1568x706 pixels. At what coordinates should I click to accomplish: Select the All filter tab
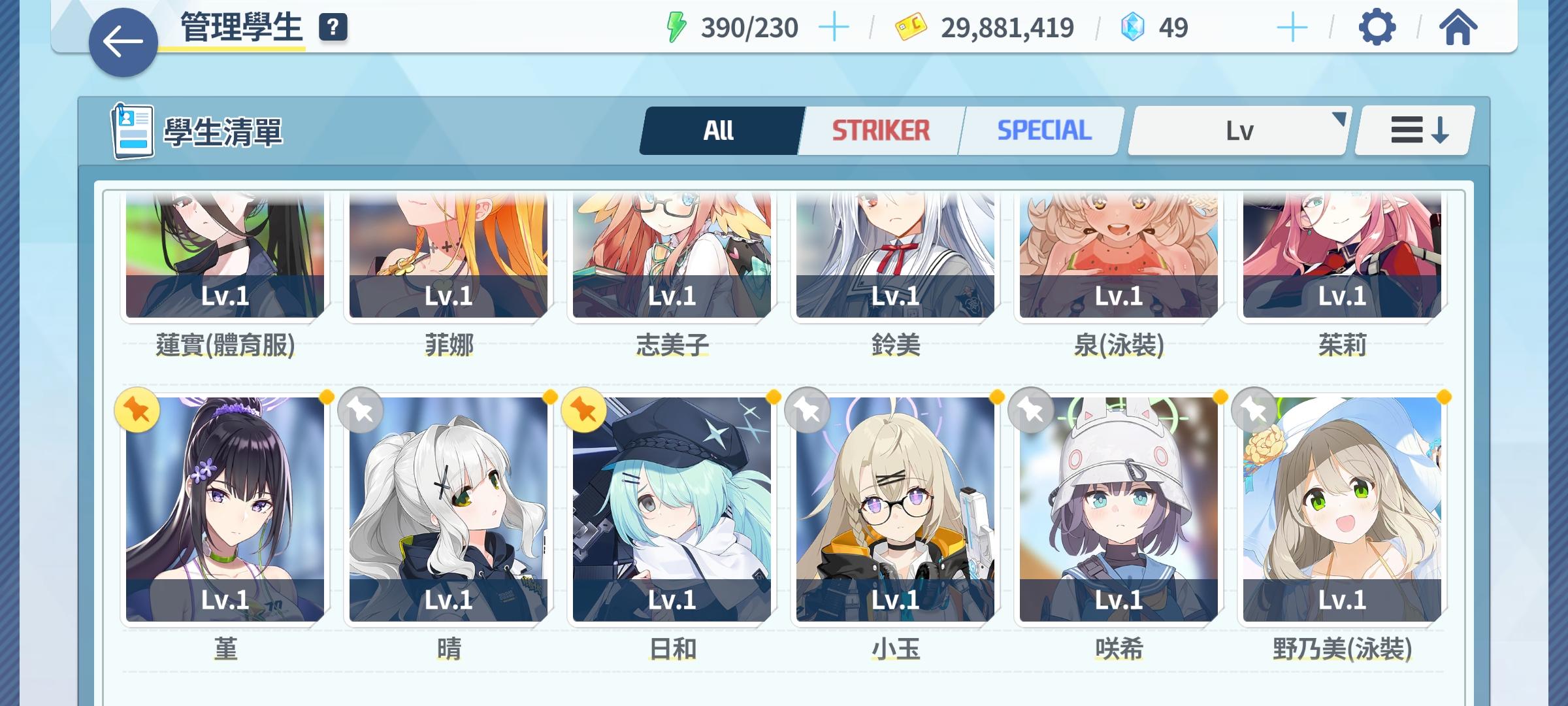click(x=719, y=131)
